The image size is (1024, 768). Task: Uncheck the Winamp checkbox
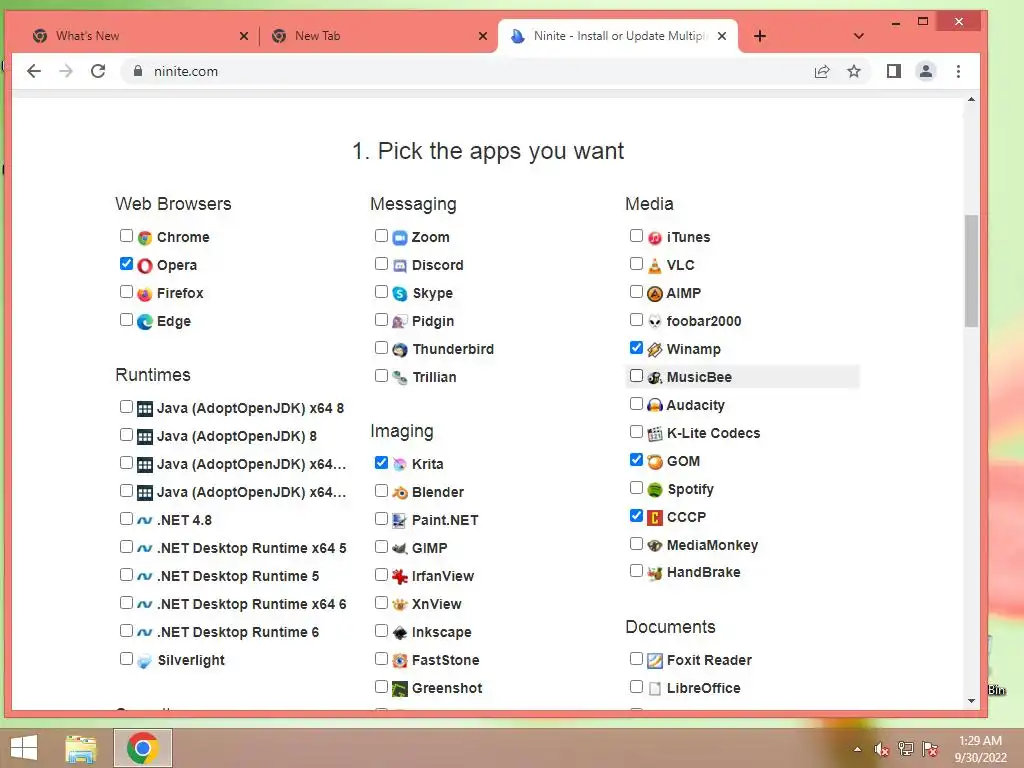[636, 347]
